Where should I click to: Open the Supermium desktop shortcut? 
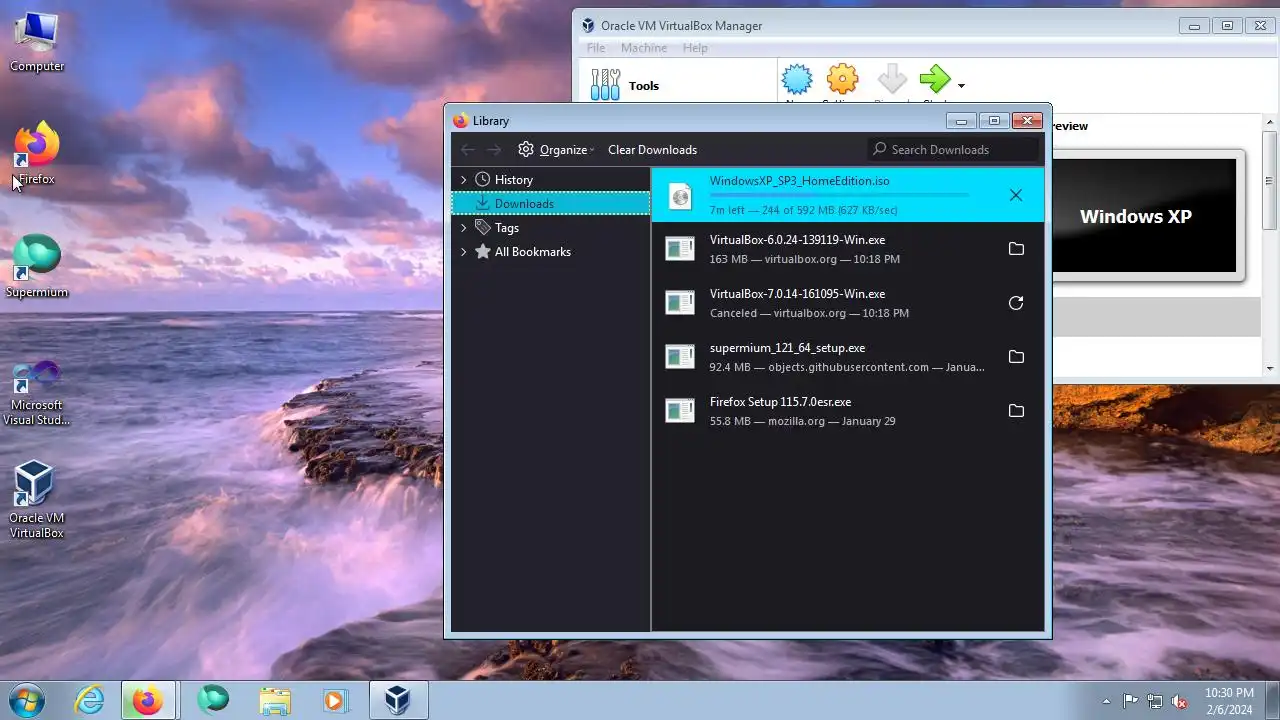37,266
